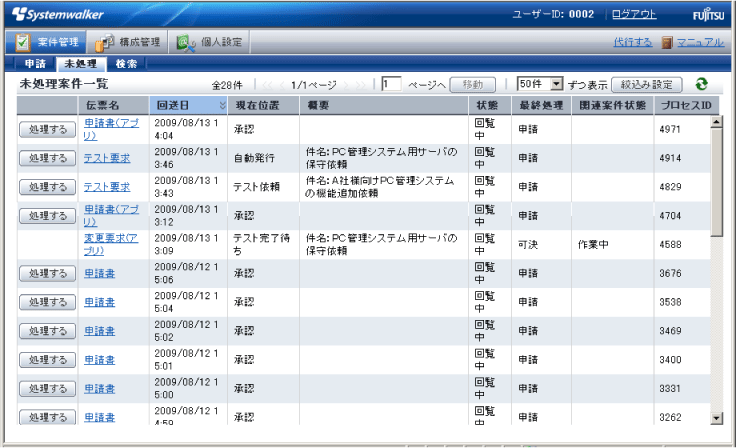Open 申請書 link in row 3469
Screen dimensions: 736x448
[100, 331]
